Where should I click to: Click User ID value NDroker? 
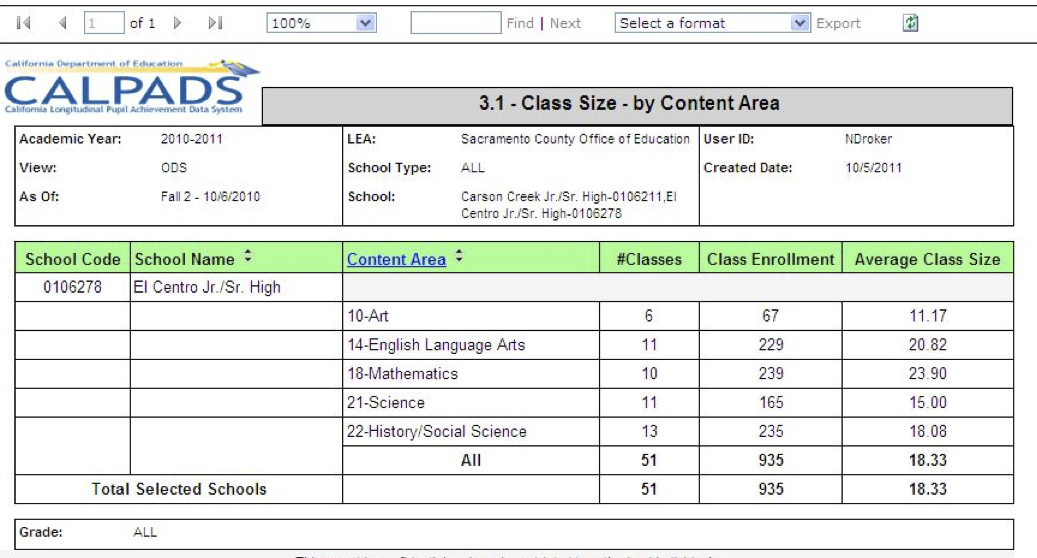click(x=868, y=140)
